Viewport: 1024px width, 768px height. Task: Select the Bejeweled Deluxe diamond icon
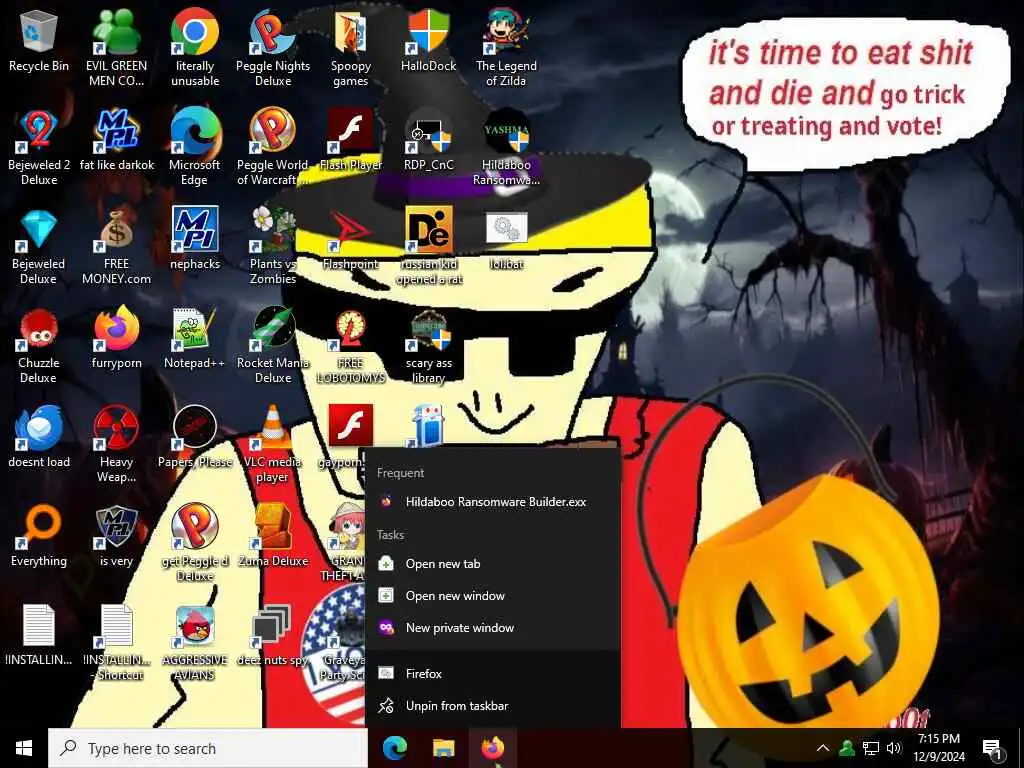(x=39, y=246)
